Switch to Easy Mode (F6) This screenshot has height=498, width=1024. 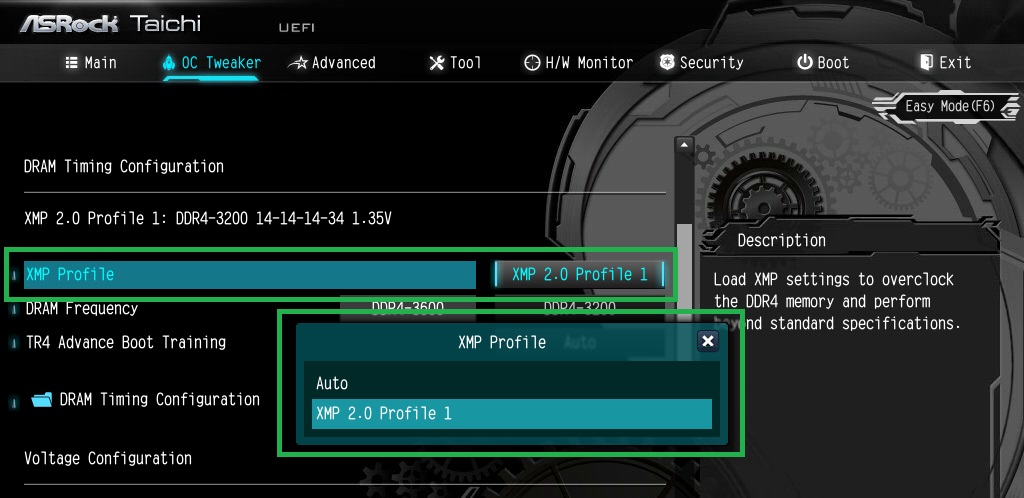coord(950,106)
